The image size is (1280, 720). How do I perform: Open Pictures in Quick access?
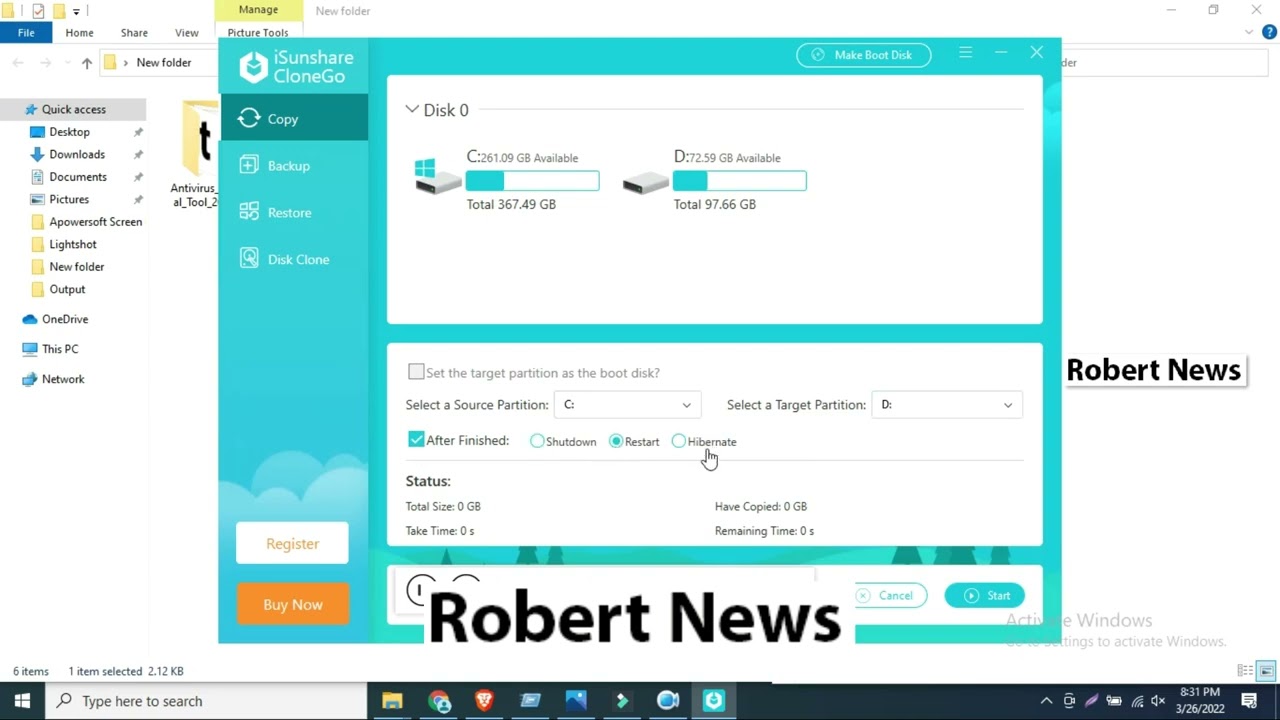pos(69,199)
